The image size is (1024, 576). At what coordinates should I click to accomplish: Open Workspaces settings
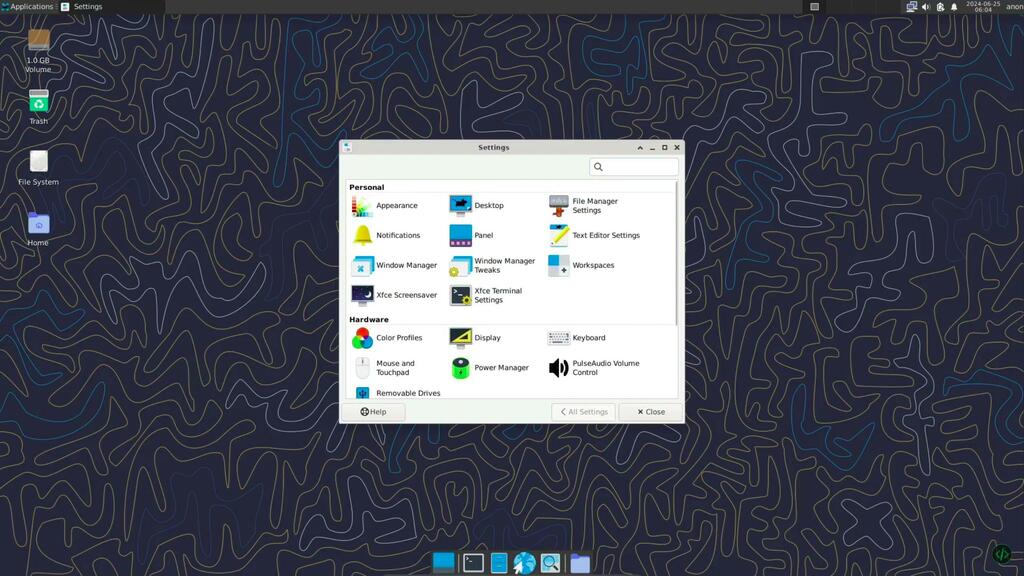[x=581, y=266]
